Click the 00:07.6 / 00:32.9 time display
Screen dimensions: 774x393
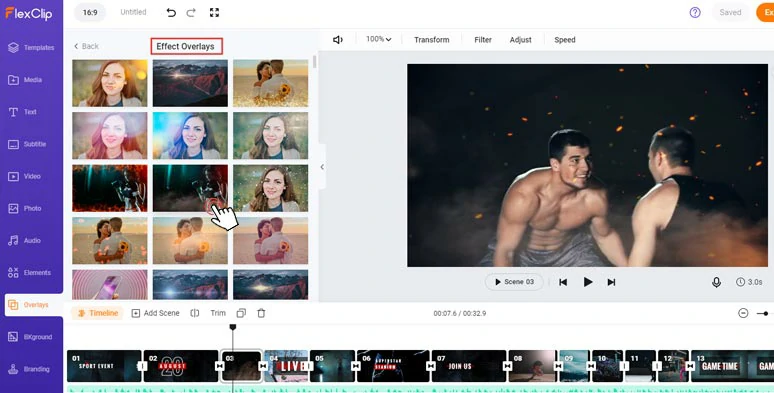click(x=460, y=313)
